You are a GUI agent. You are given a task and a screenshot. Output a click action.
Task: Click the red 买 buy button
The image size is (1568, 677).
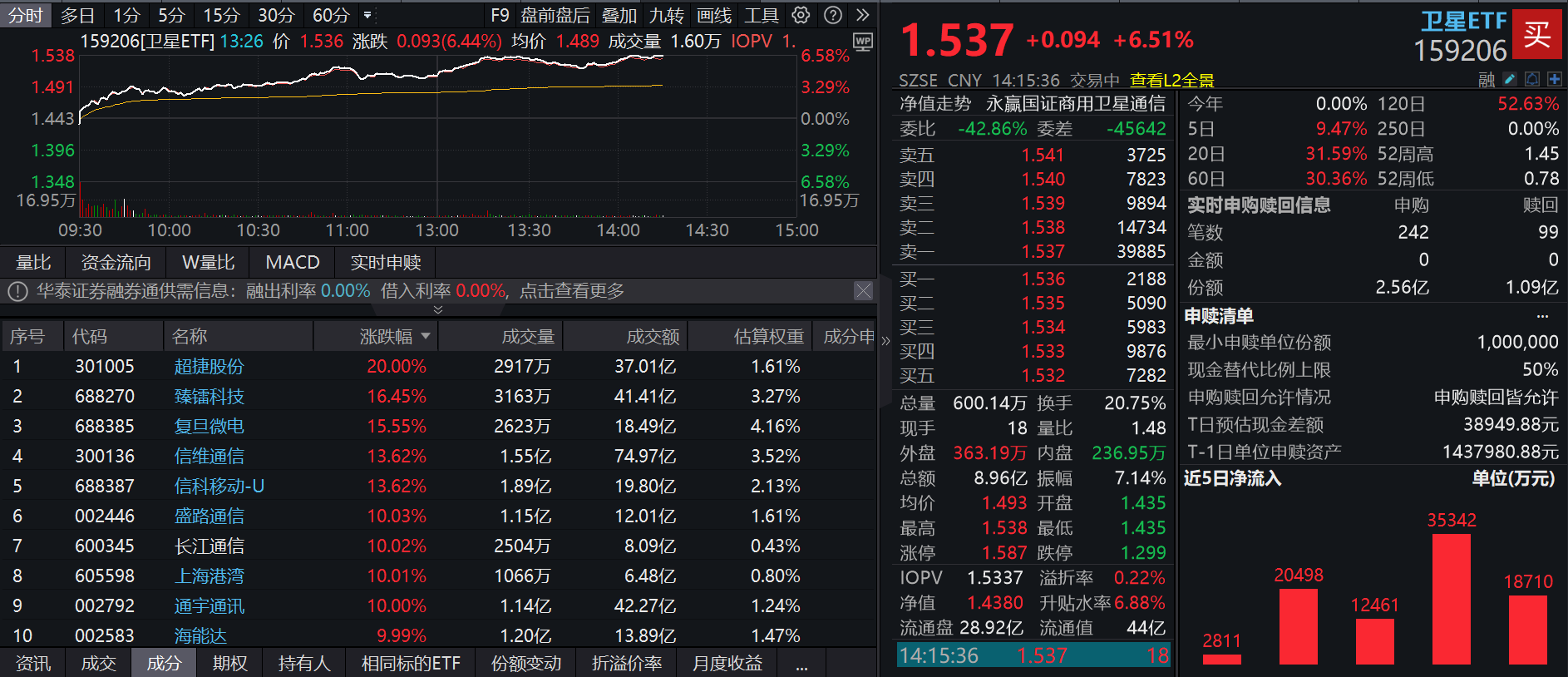1536,34
